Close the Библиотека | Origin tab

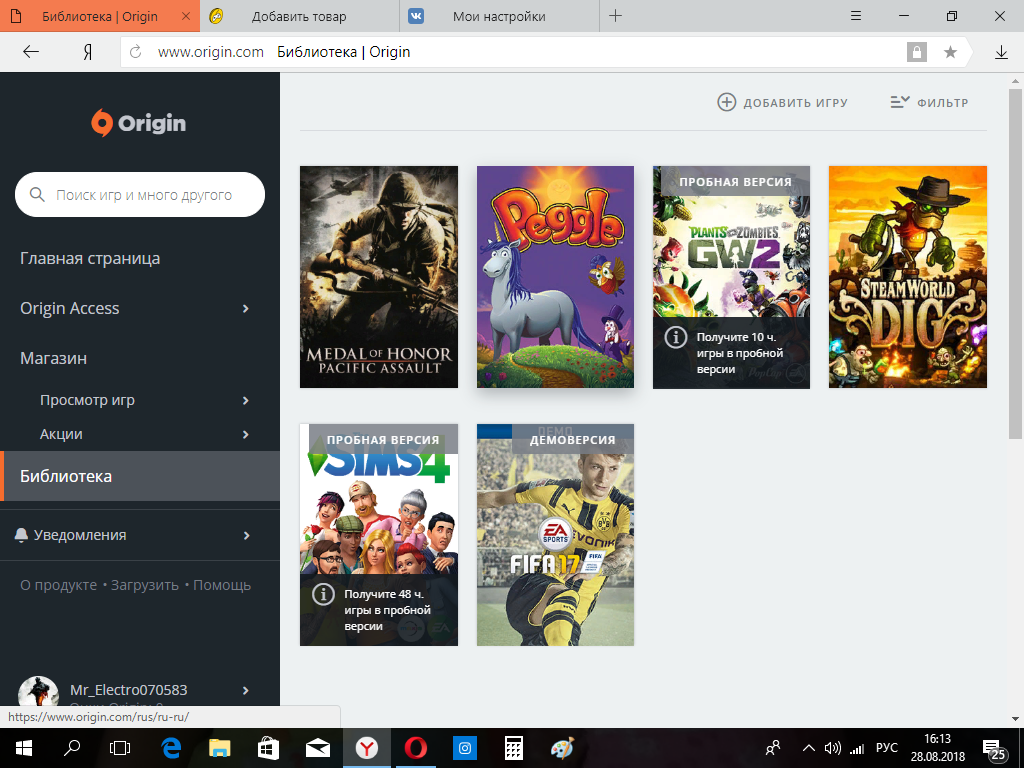coord(186,16)
